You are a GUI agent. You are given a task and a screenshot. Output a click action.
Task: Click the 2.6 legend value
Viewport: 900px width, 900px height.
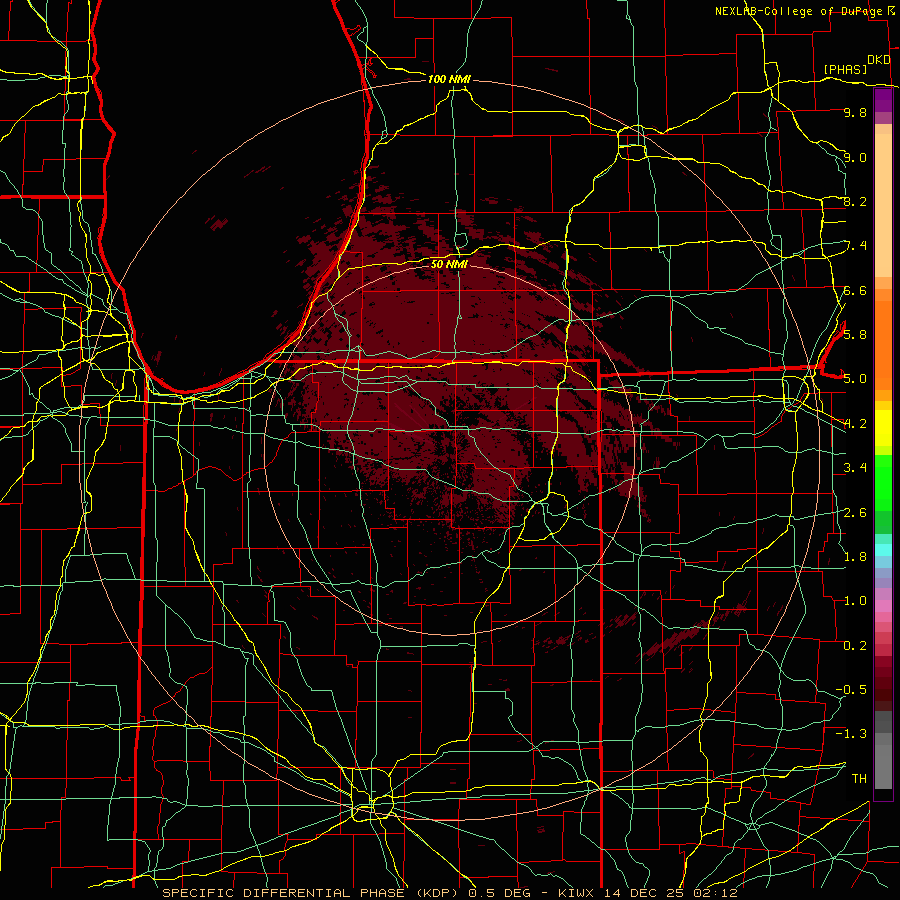[x=855, y=512]
